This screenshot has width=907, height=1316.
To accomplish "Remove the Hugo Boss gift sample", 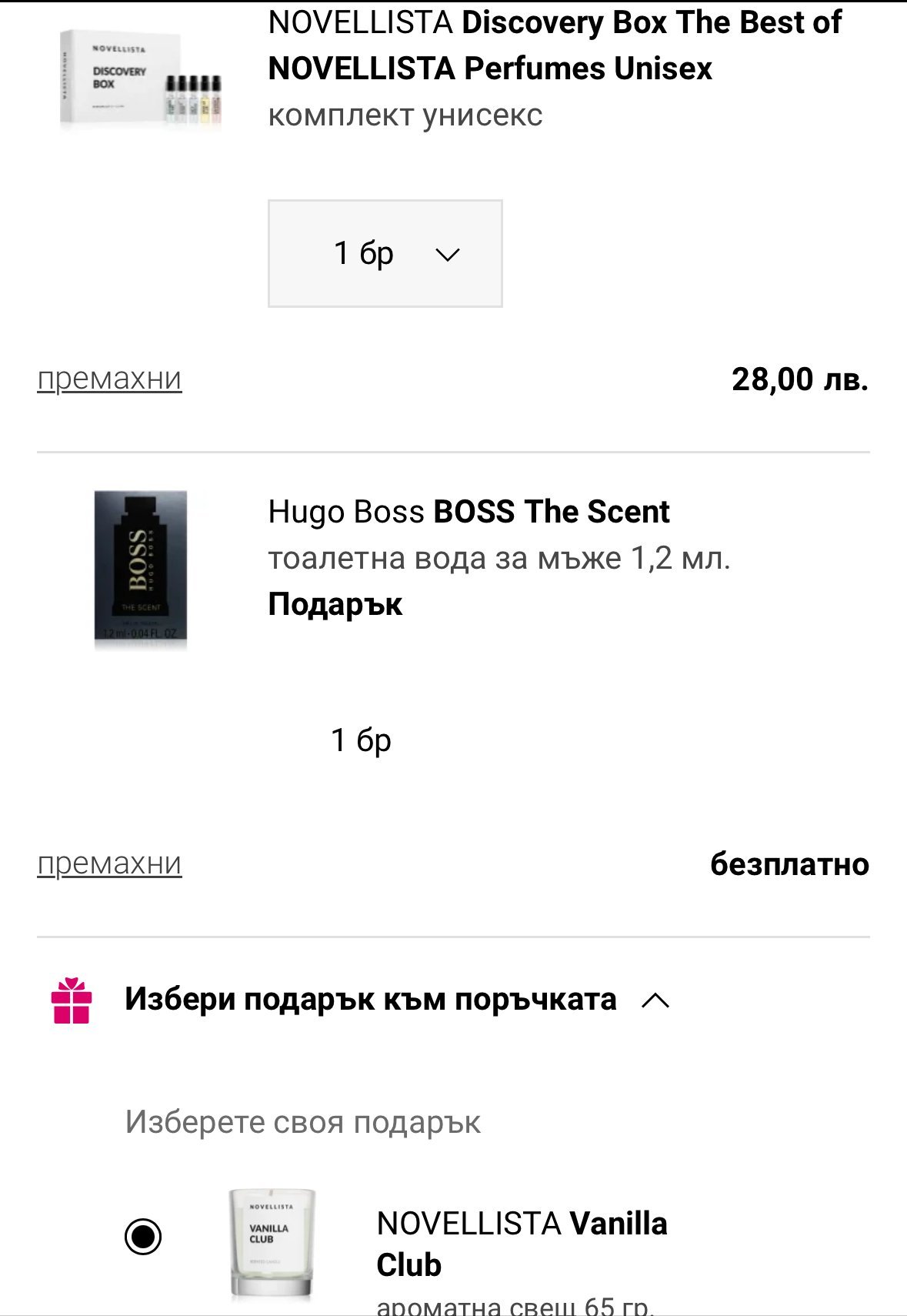I will coord(109,863).
